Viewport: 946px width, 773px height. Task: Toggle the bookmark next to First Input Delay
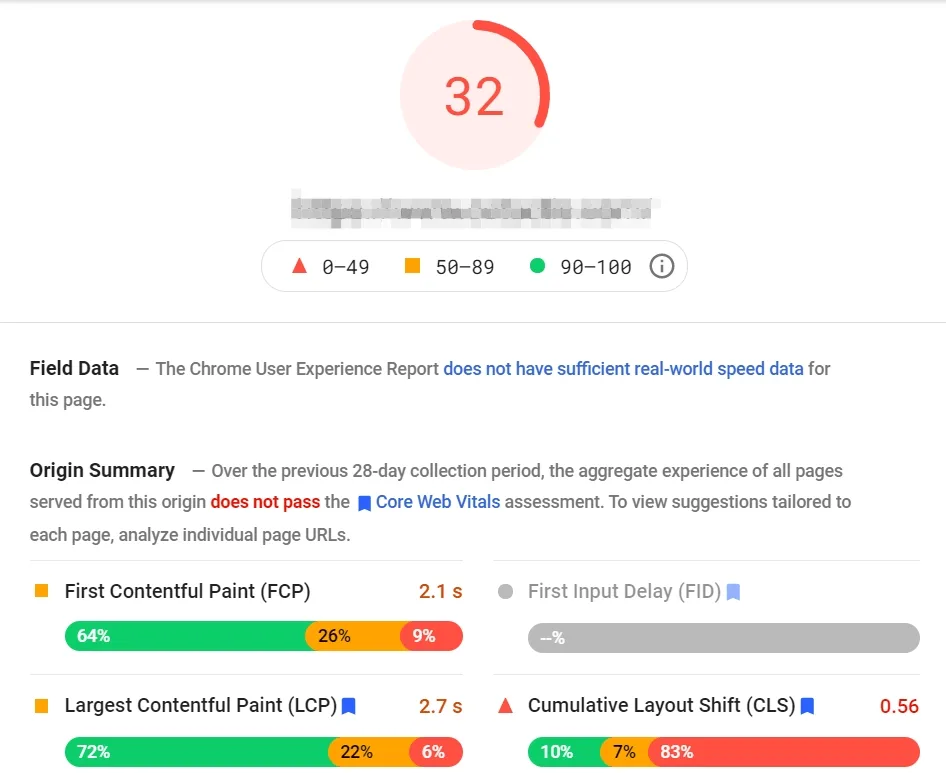point(732,592)
